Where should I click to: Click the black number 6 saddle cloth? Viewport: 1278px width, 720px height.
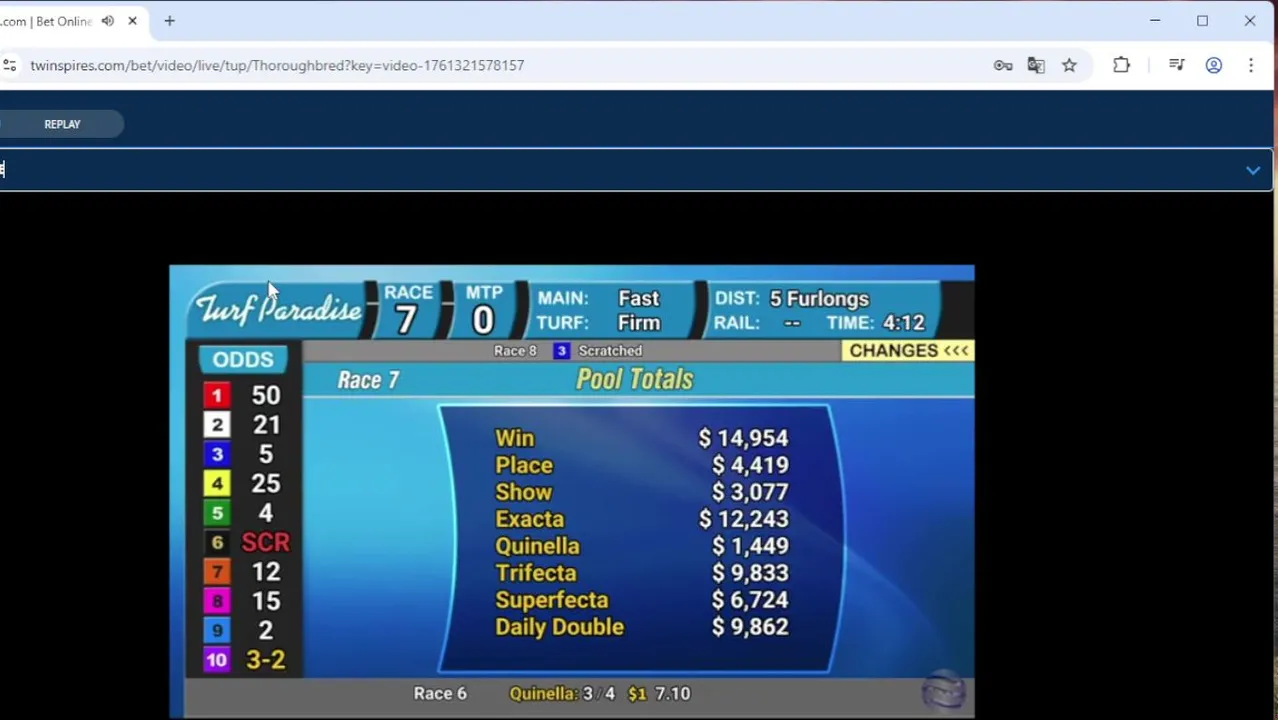(x=217, y=542)
